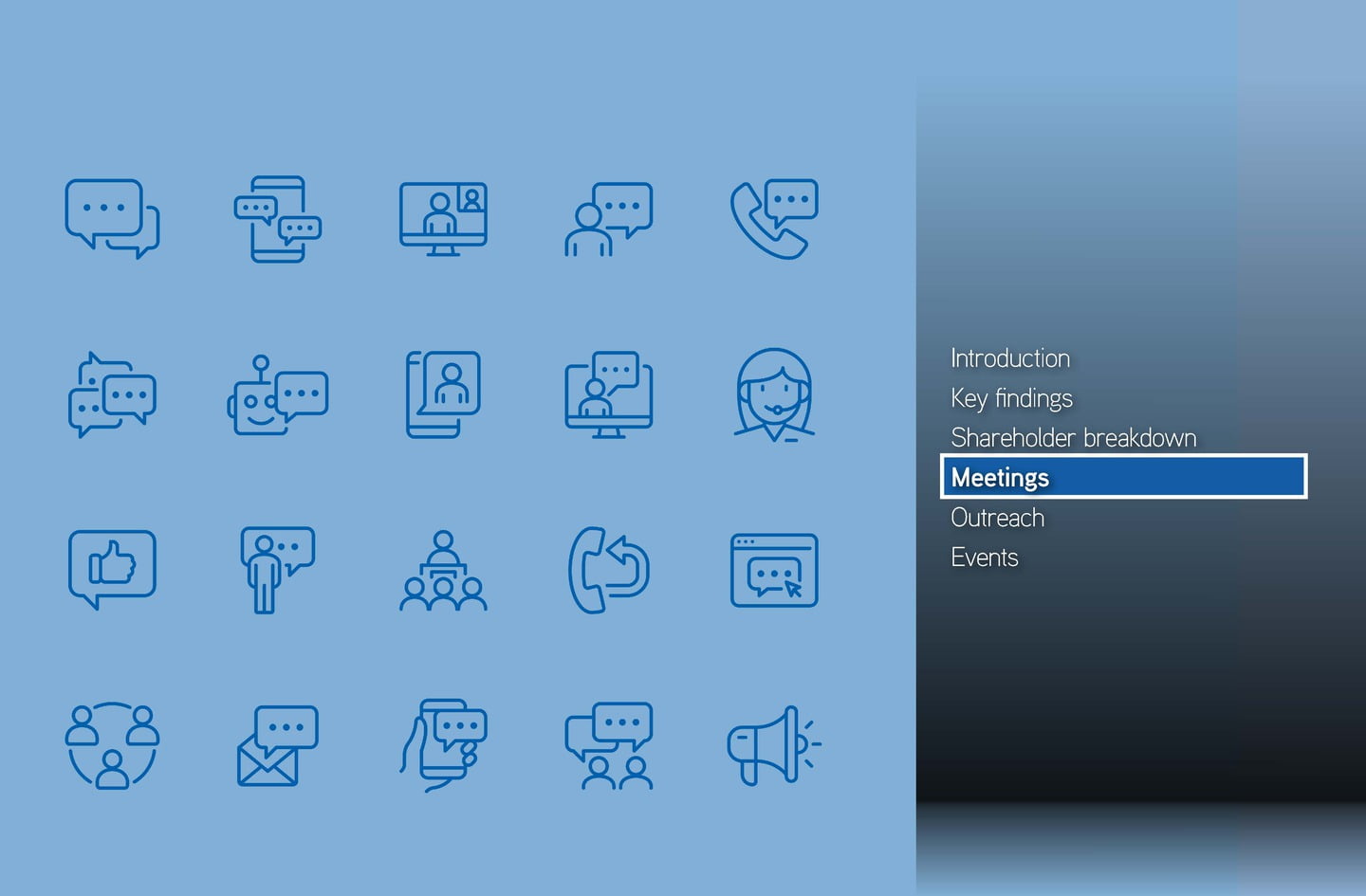Viewport: 1366px width, 896px height.
Task: Navigate to Outreach section
Action: (997, 518)
